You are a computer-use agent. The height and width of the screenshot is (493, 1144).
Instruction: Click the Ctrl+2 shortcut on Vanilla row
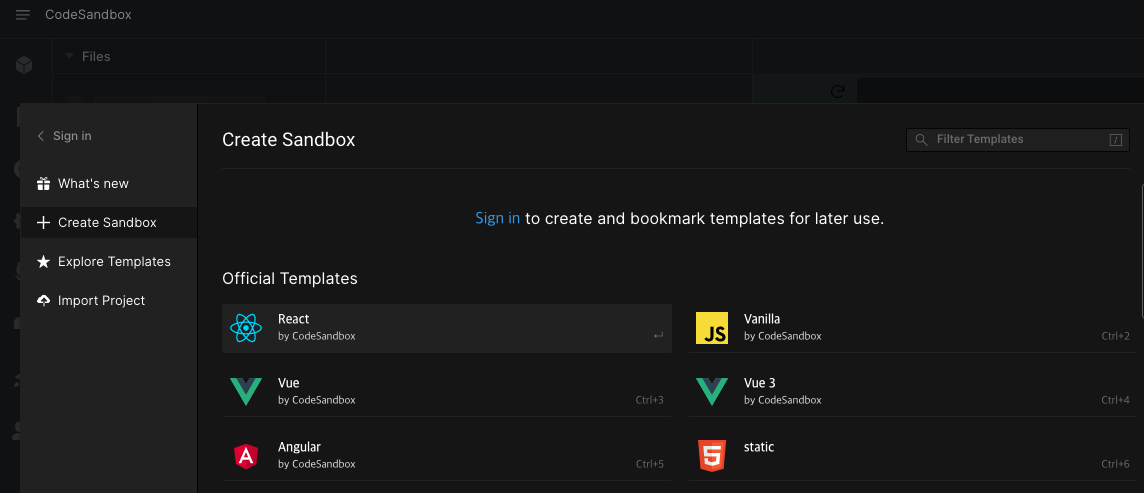(1116, 336)
